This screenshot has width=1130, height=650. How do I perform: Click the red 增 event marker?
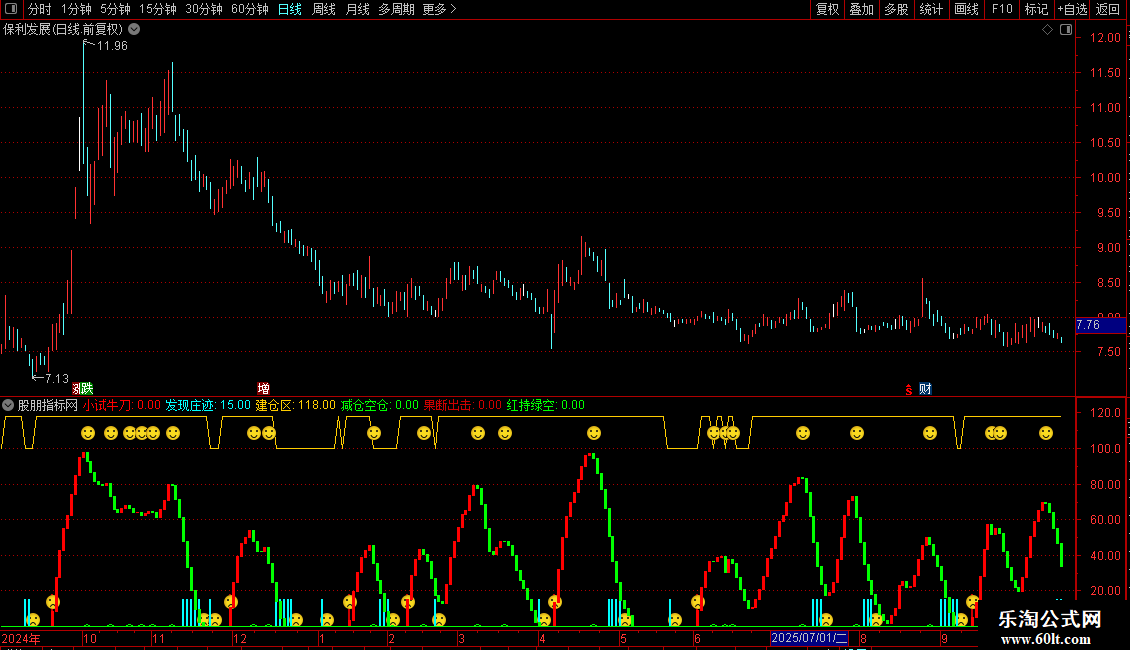click(264, 388)
